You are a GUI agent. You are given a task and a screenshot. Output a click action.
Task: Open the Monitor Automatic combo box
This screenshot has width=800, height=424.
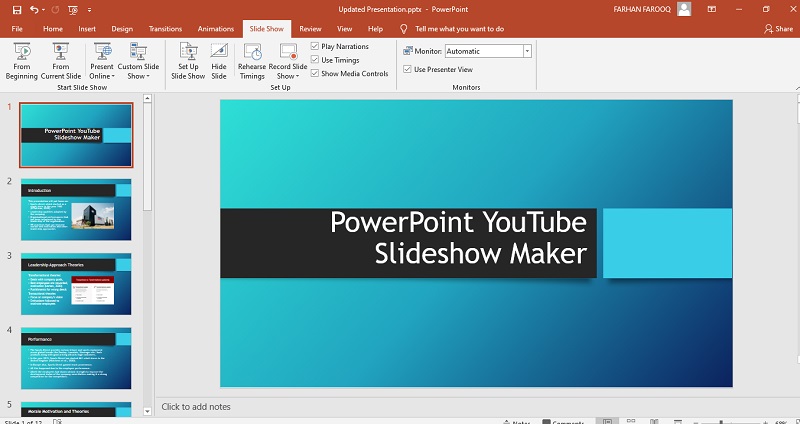click(488, 51)
